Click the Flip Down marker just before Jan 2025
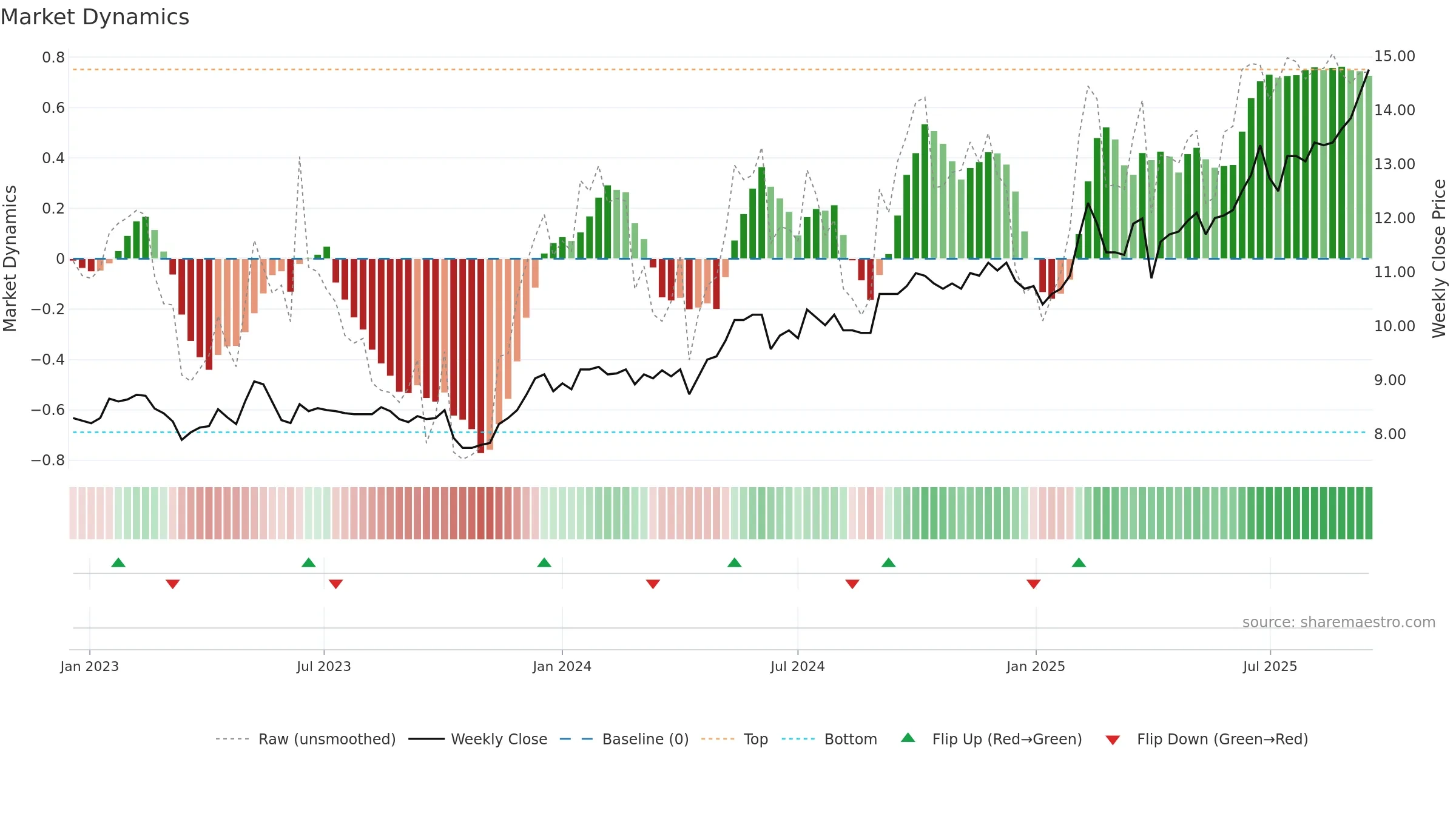This screenshot has width=1456, height=819. click(1034, 584)
